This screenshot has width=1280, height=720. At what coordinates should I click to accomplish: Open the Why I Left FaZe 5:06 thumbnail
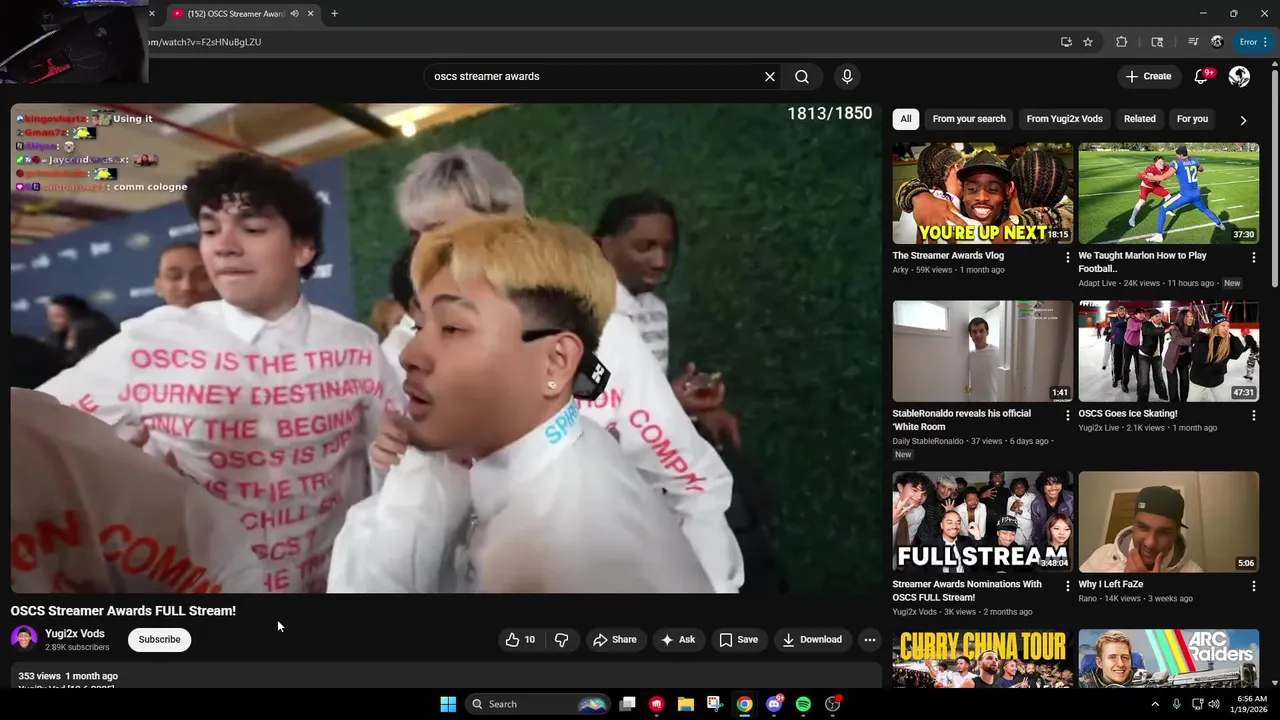pyautogui.click(x=1169, y=522)
